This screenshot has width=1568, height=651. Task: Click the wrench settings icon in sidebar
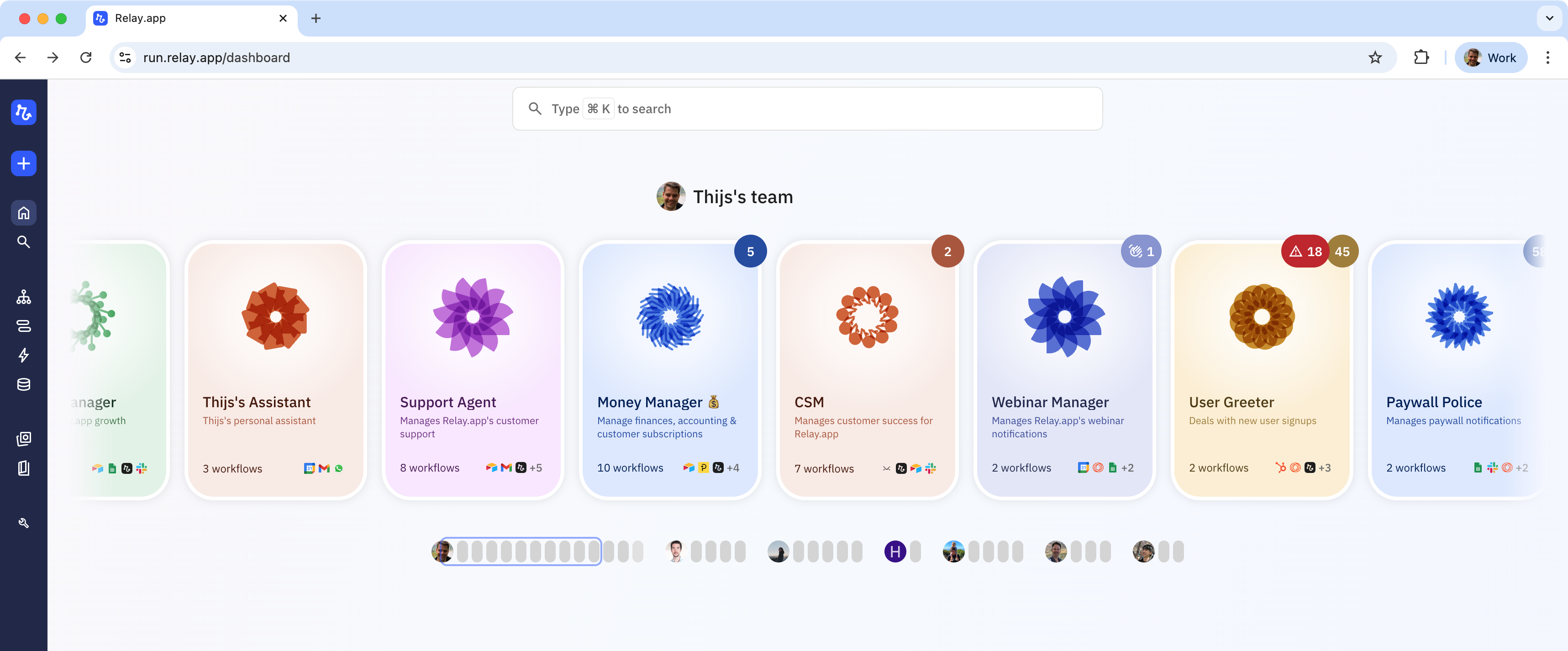[23, 523]
